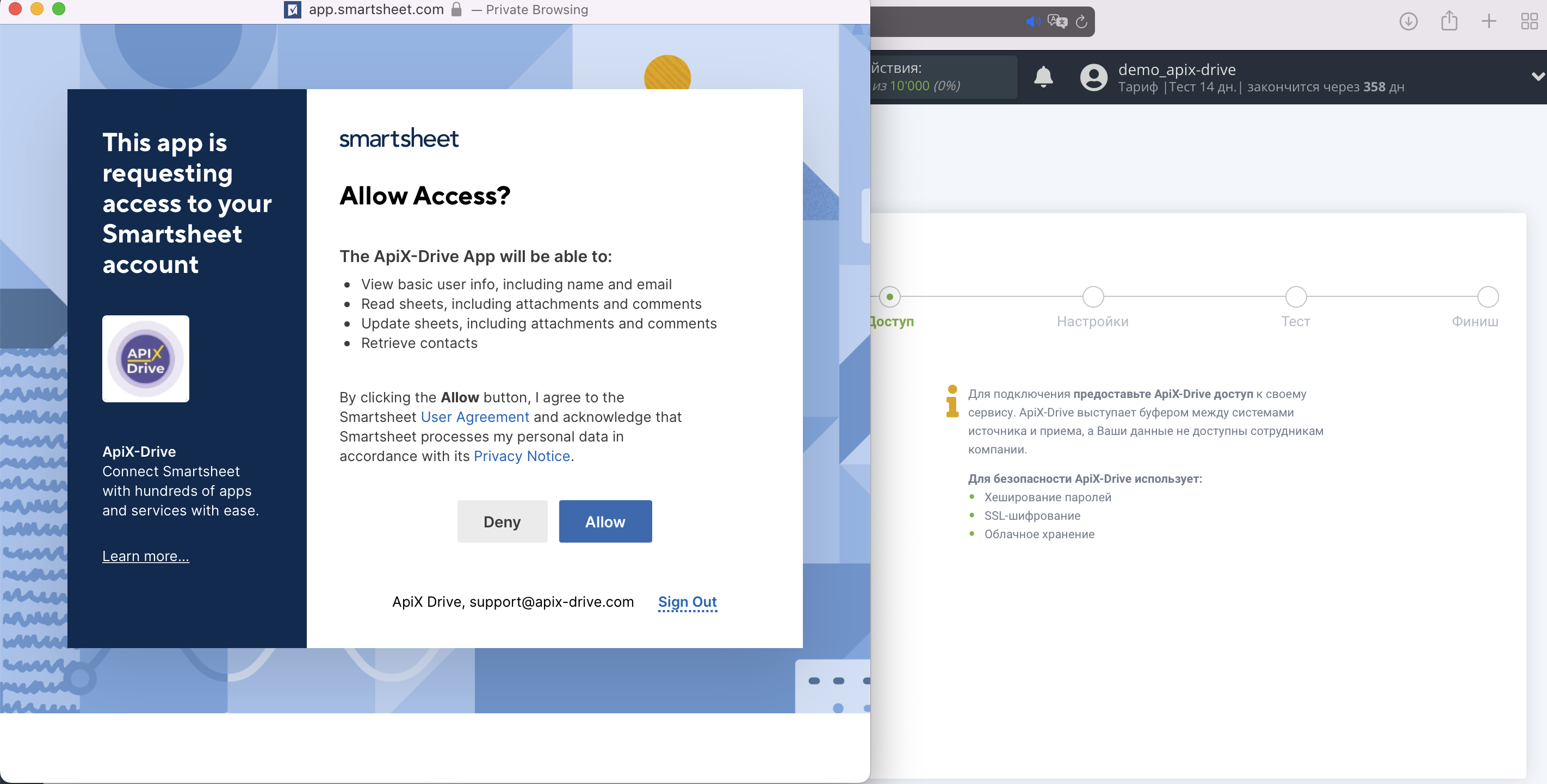
Task: Open the notifications bell in ApiX-Drive
Action: click(x=1044, y=77)
